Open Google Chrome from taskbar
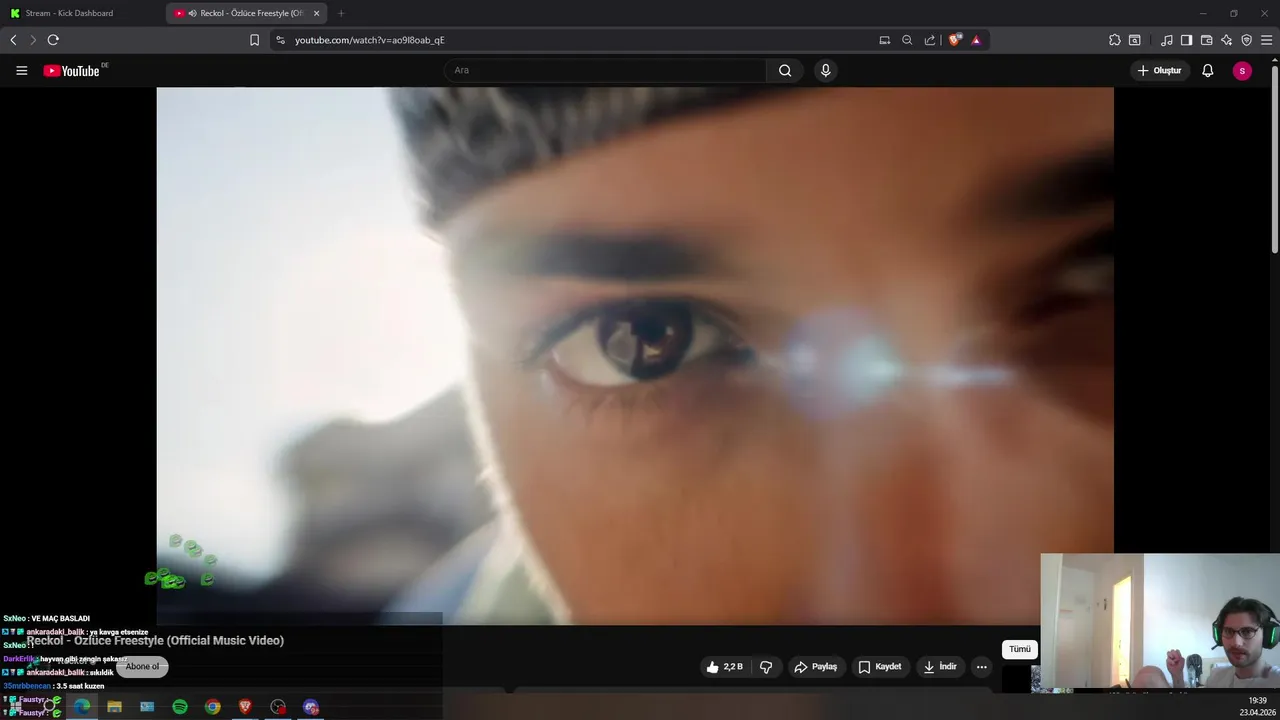The width and height of the screenshot is (1280, 720). [213, 707]
